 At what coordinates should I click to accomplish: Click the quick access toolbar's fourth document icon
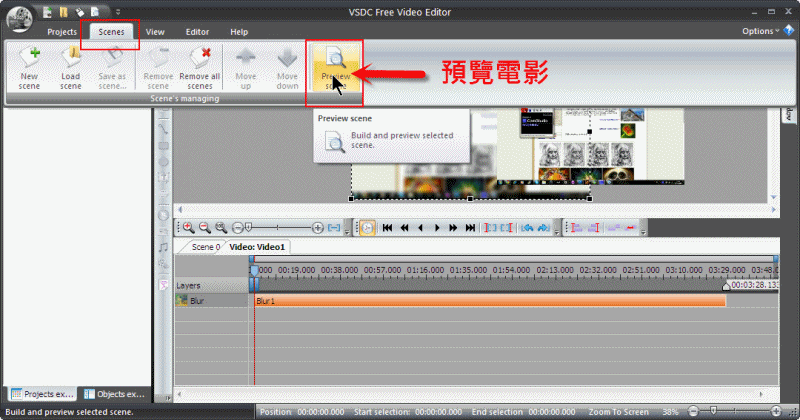95,12
